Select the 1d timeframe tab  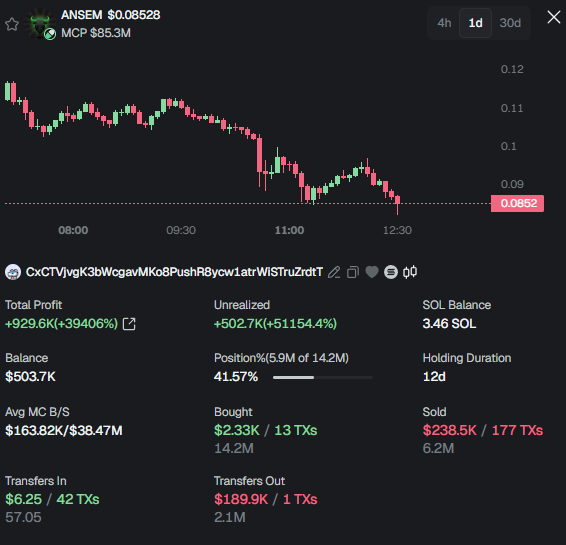pyautogui.click(x=475, y=23)
